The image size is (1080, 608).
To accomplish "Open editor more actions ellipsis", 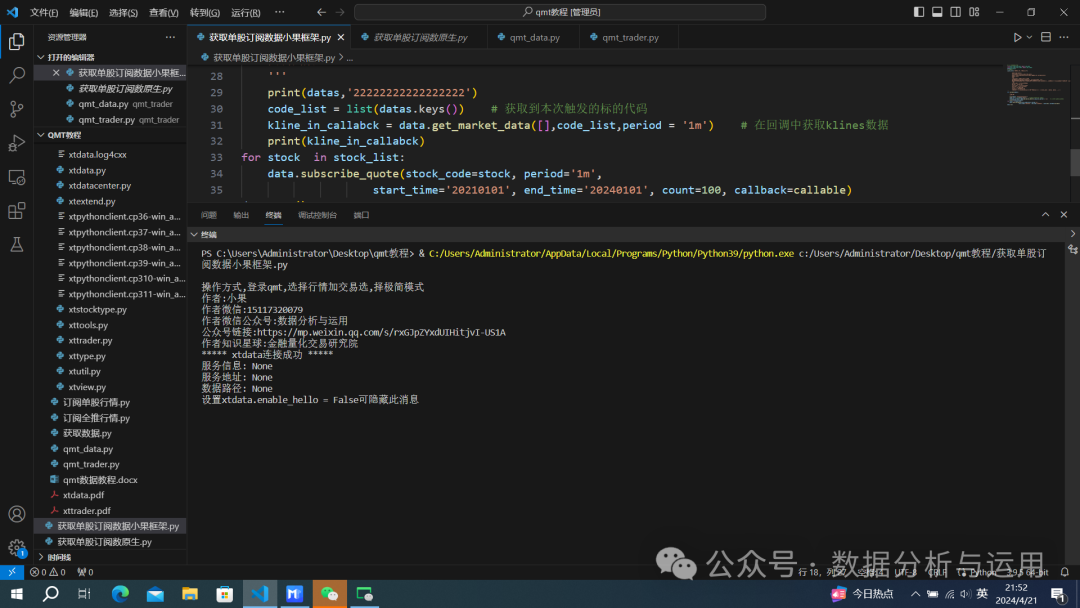I will (x=1064, y=37).
